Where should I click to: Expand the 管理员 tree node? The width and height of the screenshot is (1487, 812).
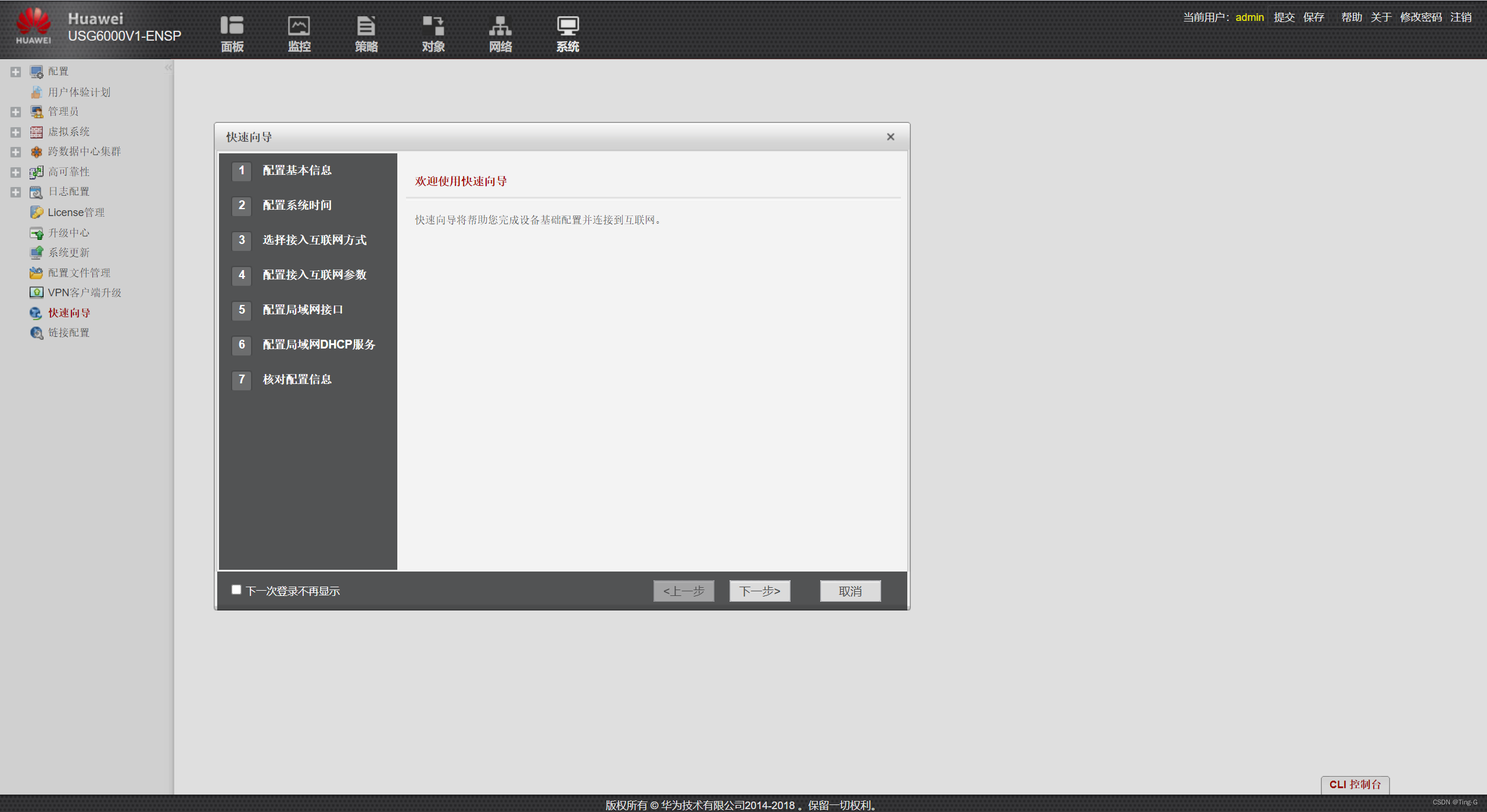[x=16, y=112]
